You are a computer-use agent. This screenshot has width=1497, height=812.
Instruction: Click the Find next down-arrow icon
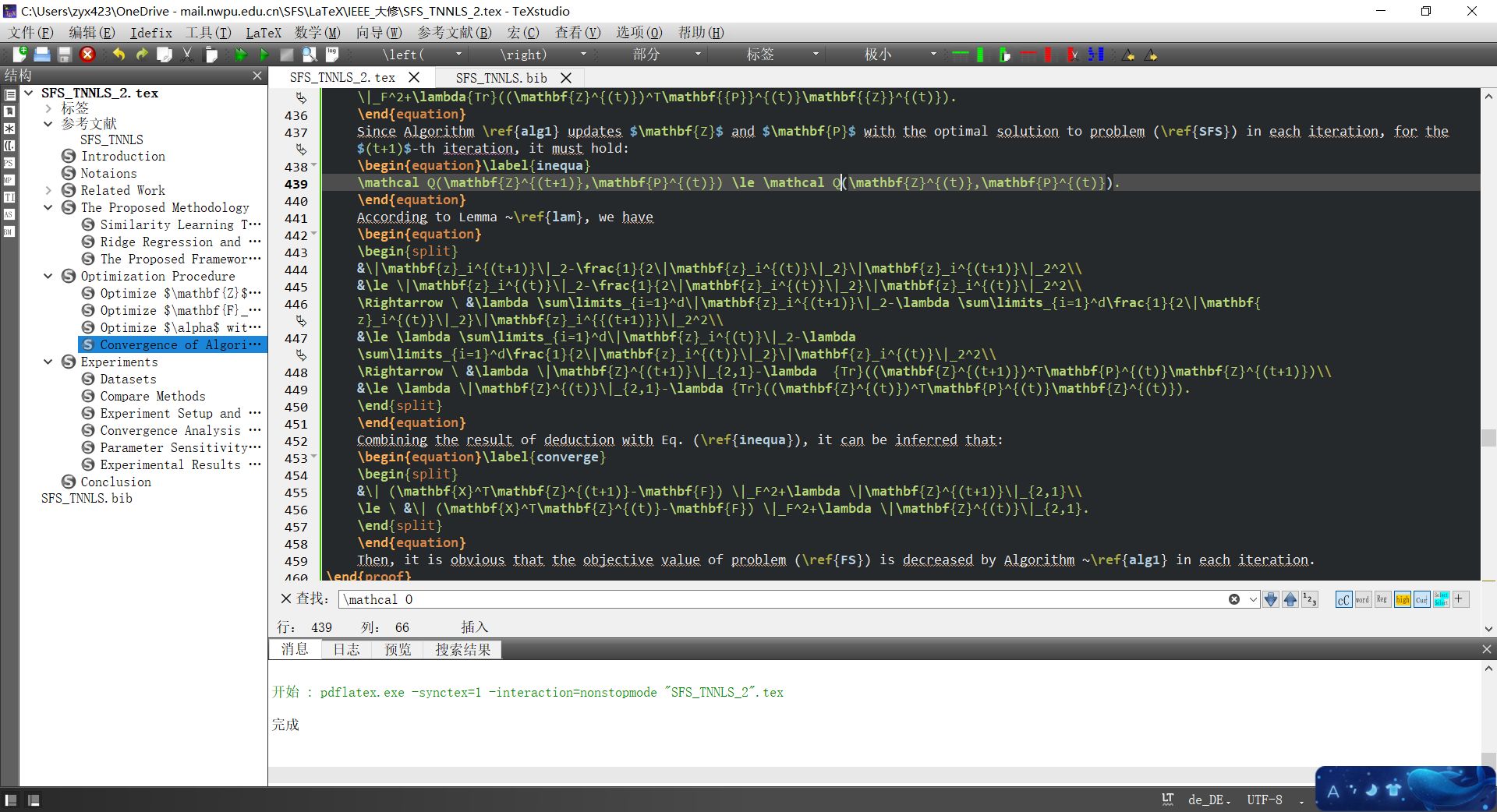1271,599
